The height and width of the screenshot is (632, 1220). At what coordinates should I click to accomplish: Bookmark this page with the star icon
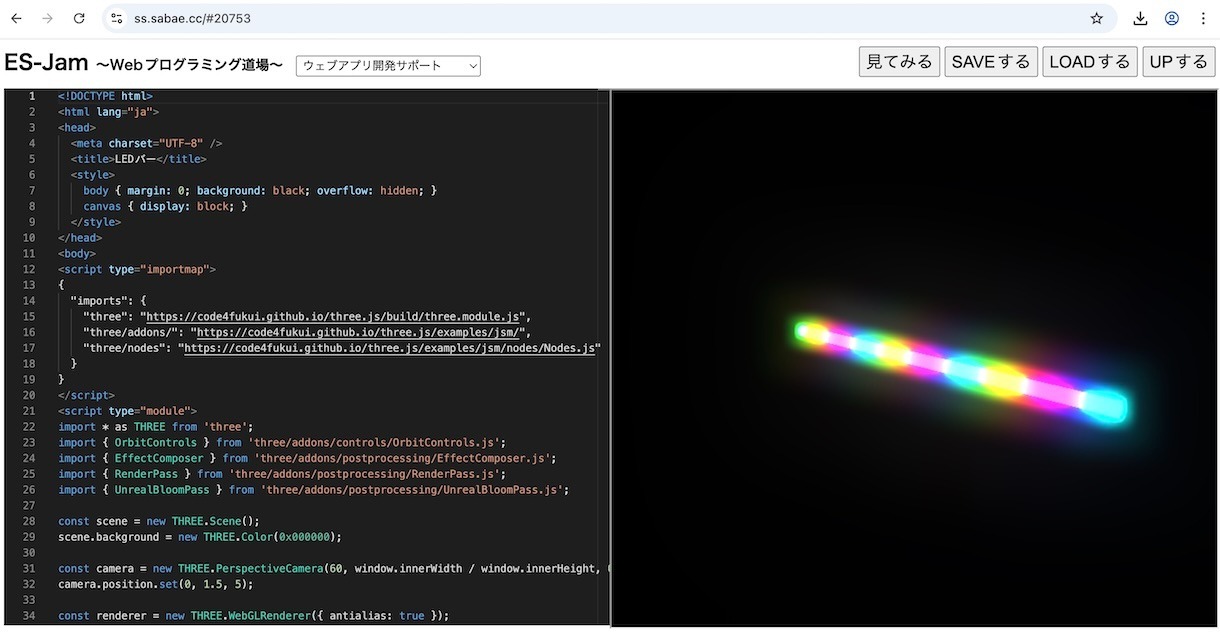pyautogui.click(x=1097, y=18)
